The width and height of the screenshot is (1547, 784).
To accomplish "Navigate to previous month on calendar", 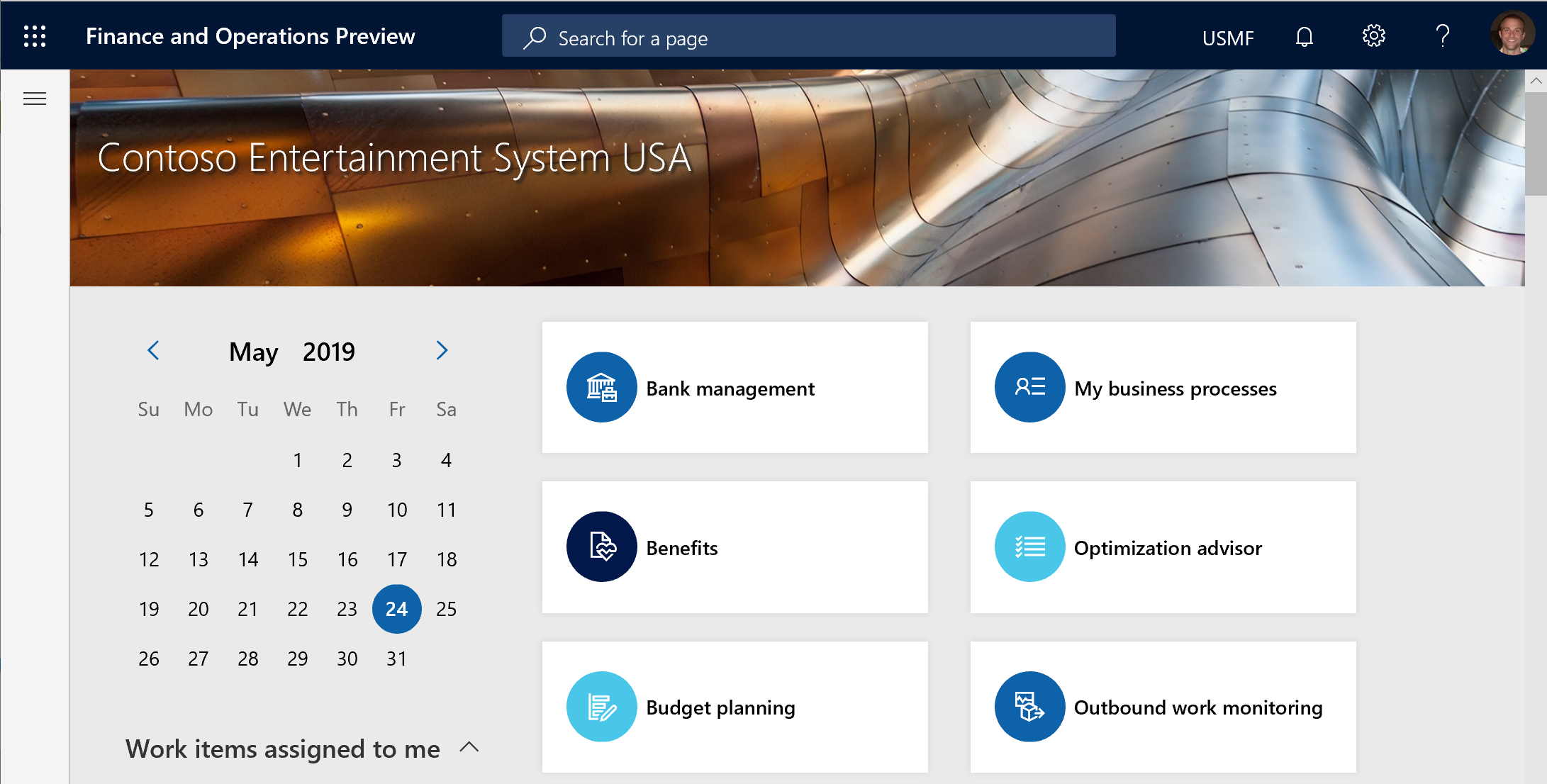I will coord(152,352).
